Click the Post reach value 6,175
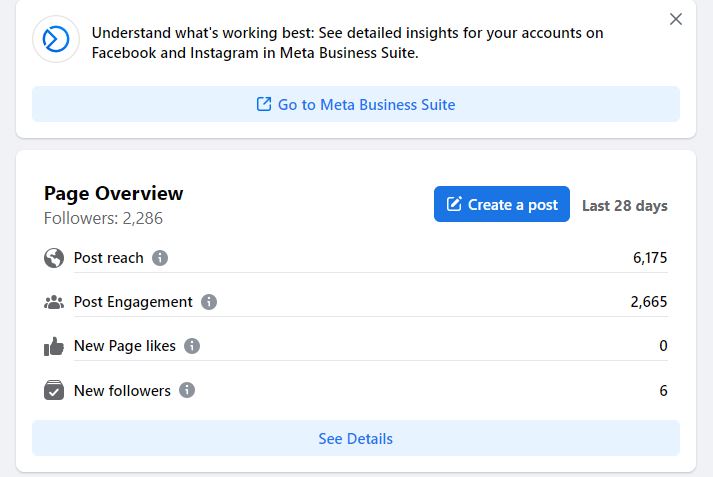This screenshot has height=477, width=713. (x=650, y=258)
